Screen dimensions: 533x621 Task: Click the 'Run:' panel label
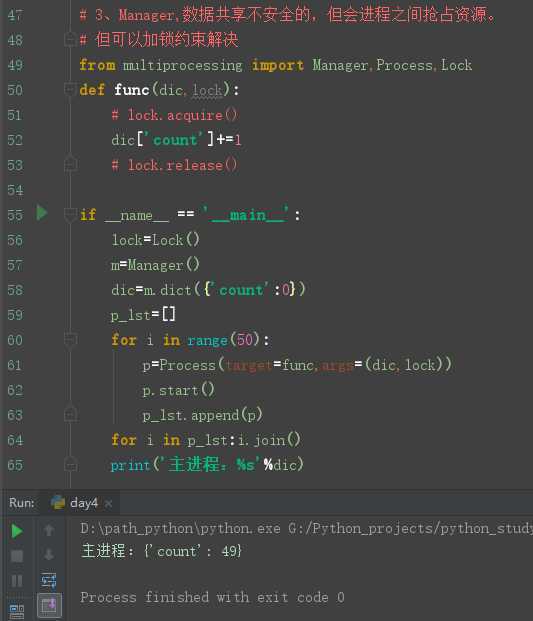[x=22, y=503]
